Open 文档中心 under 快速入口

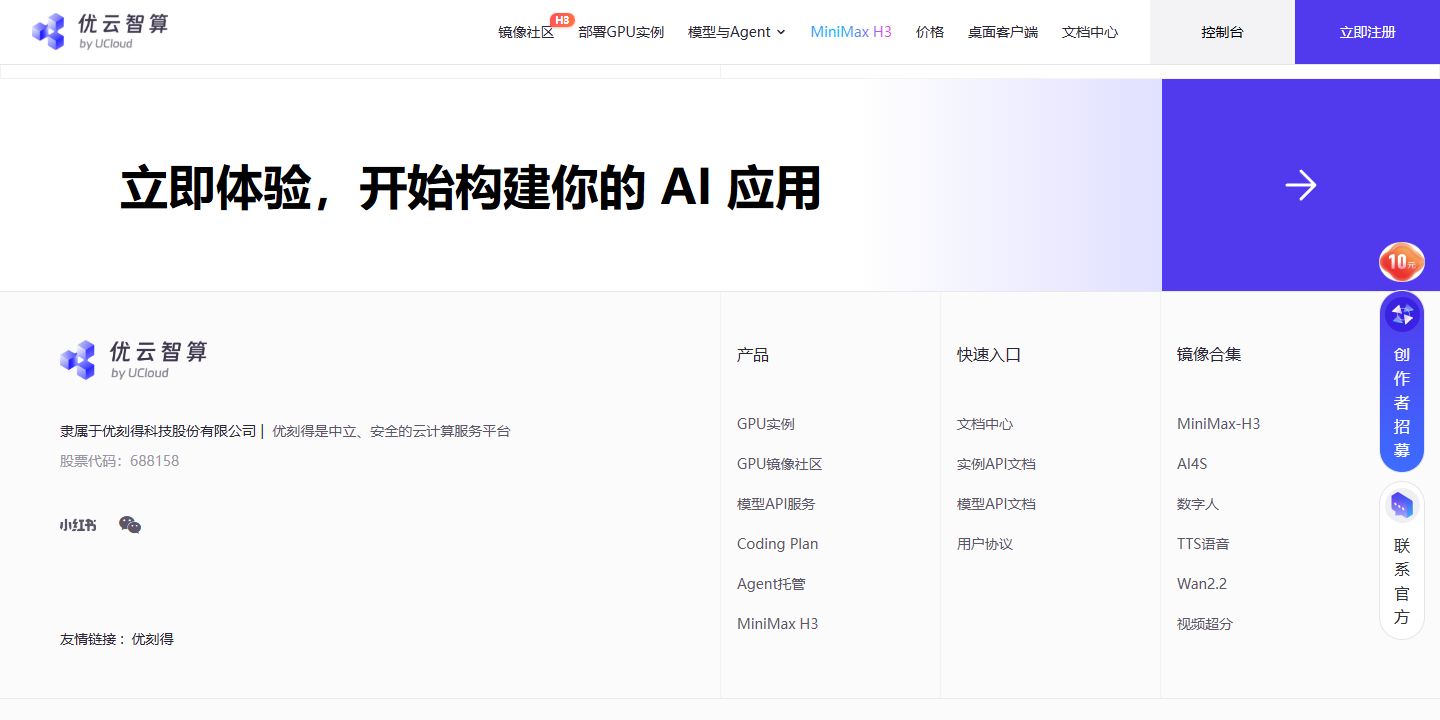pyautogui.click(x=985, y=424)
